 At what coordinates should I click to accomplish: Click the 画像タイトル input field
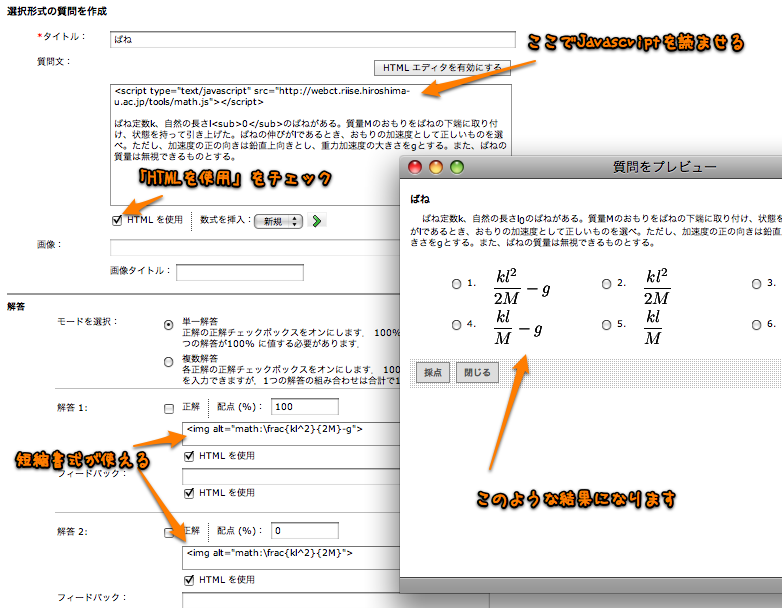pyautogui.click(x=240, y=272)
